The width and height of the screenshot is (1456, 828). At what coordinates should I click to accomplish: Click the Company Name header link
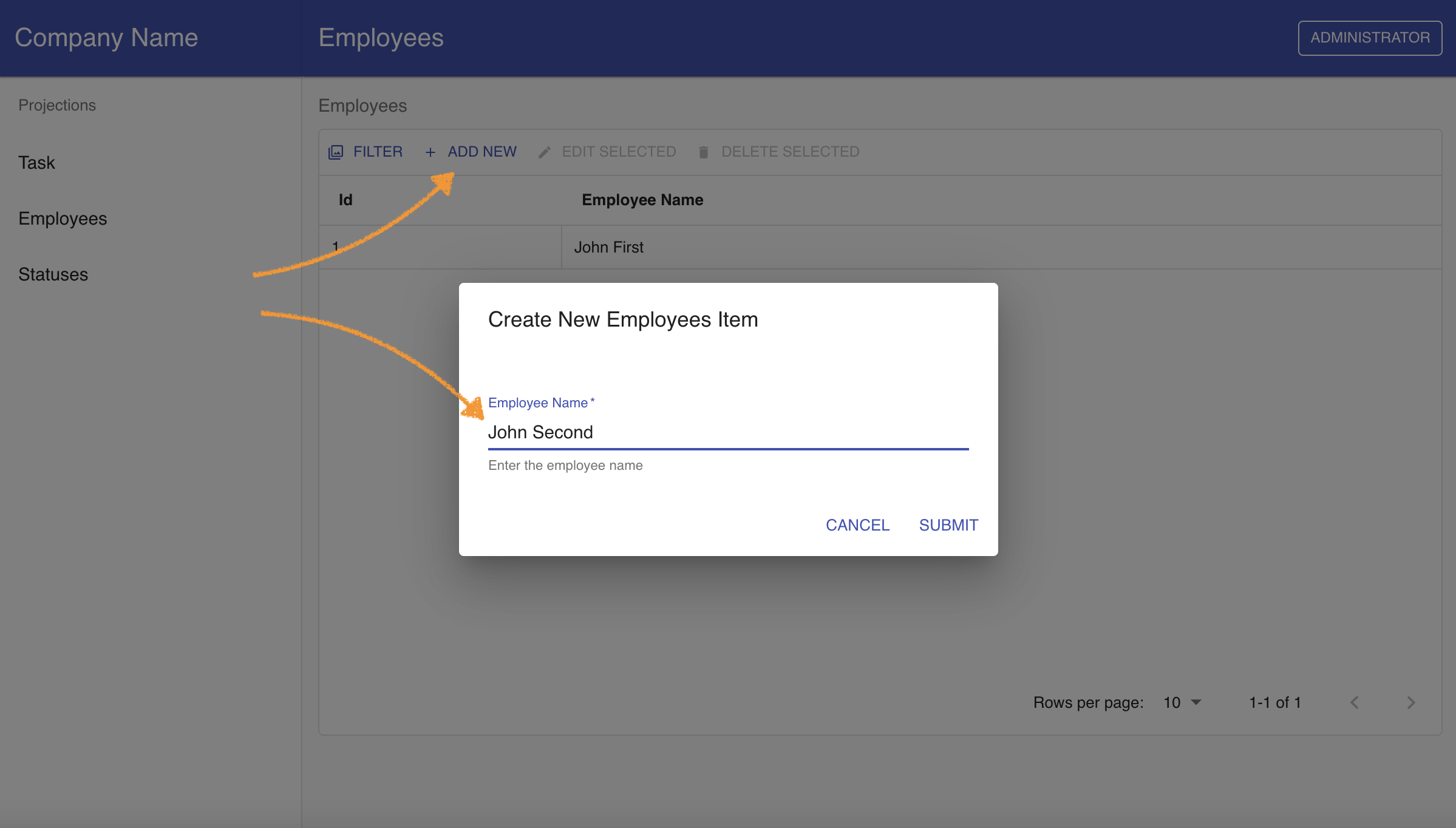point(106,37)
